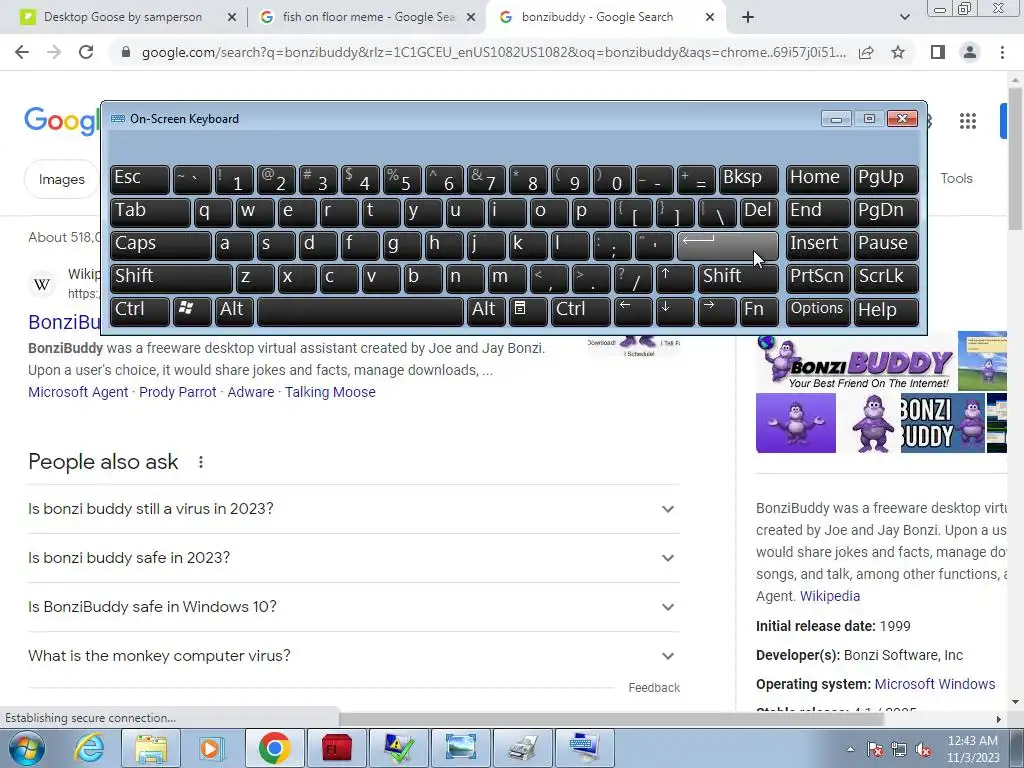Open purple gorilla arms-out thumbnail

pyautogui.click(x=795, y=423)
